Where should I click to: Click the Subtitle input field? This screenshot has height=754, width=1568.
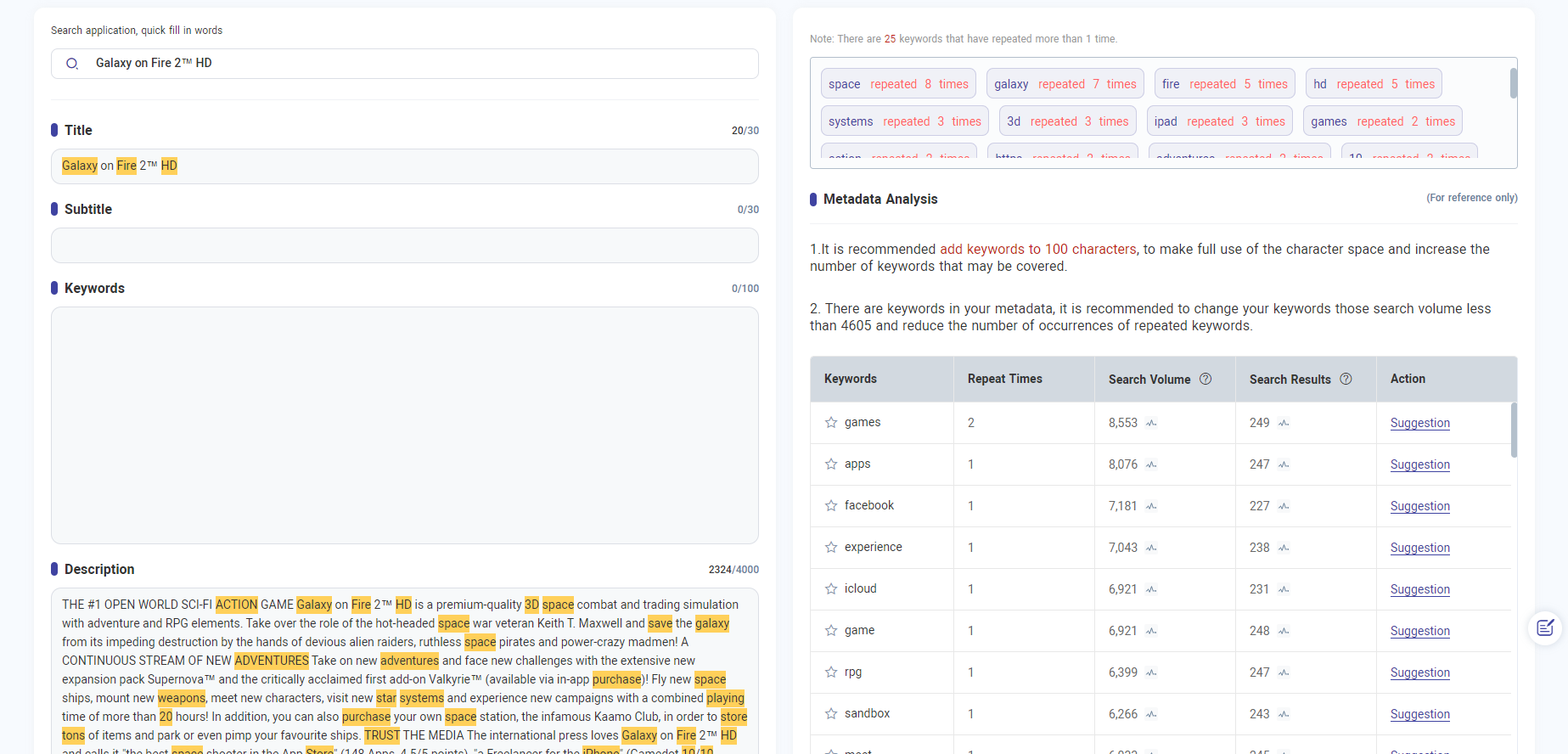click(404, 245)
